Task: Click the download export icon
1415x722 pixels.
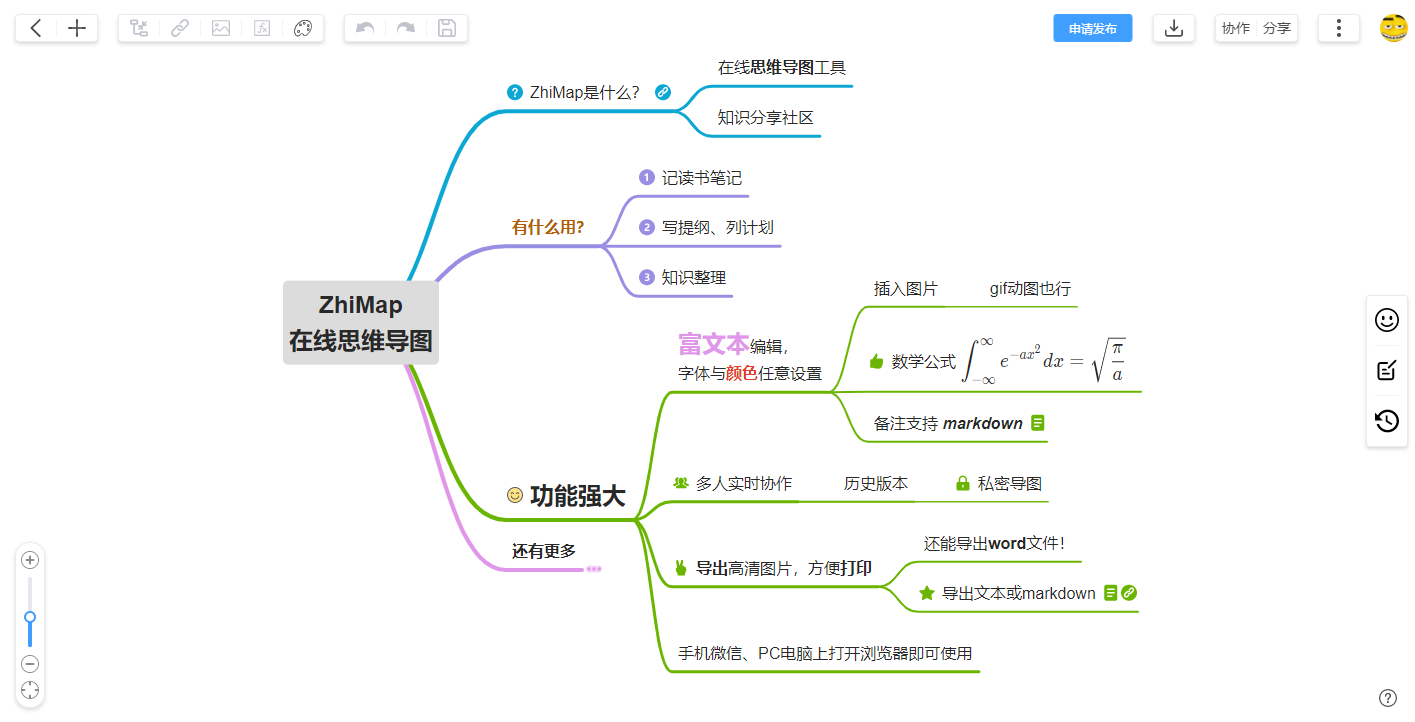Action: (x=1174, y=28)
